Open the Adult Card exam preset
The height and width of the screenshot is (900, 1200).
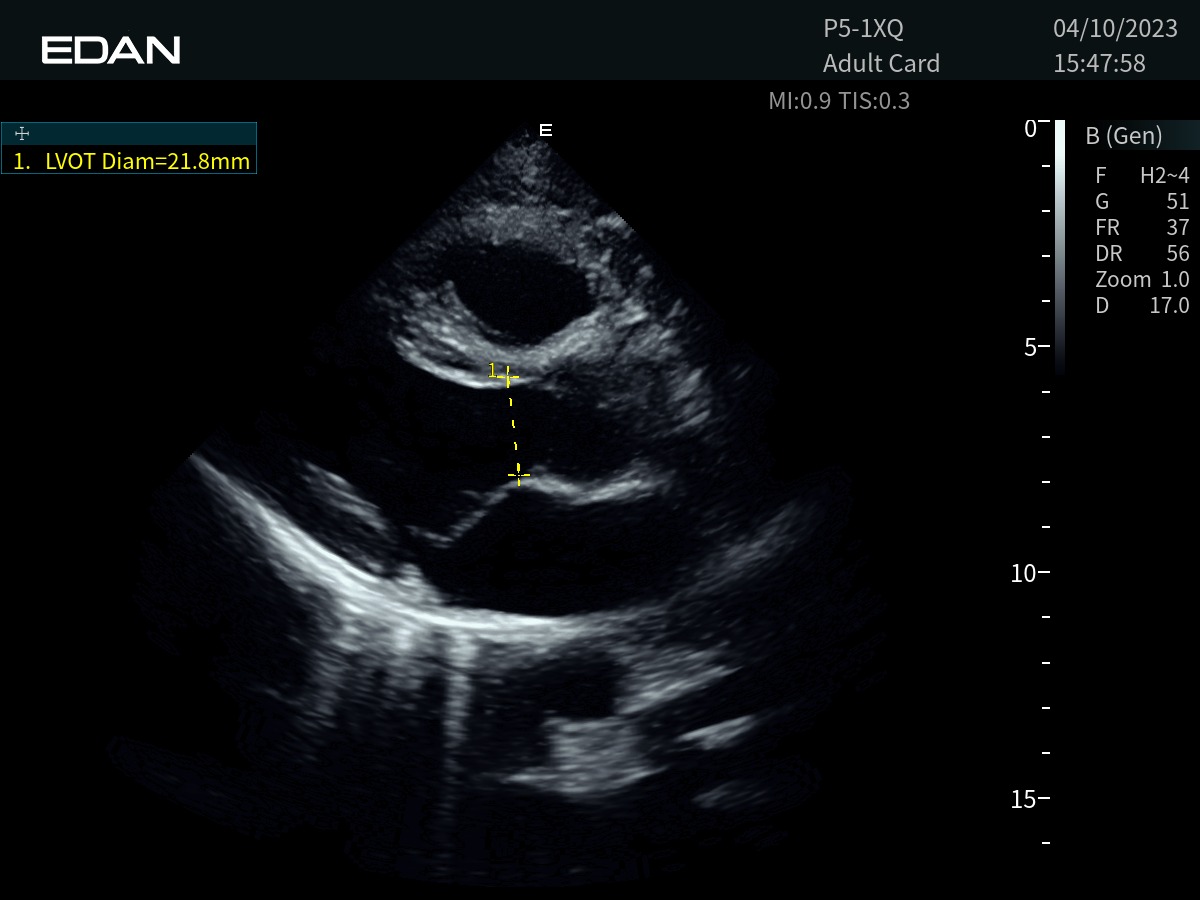[x=881, y=64]
